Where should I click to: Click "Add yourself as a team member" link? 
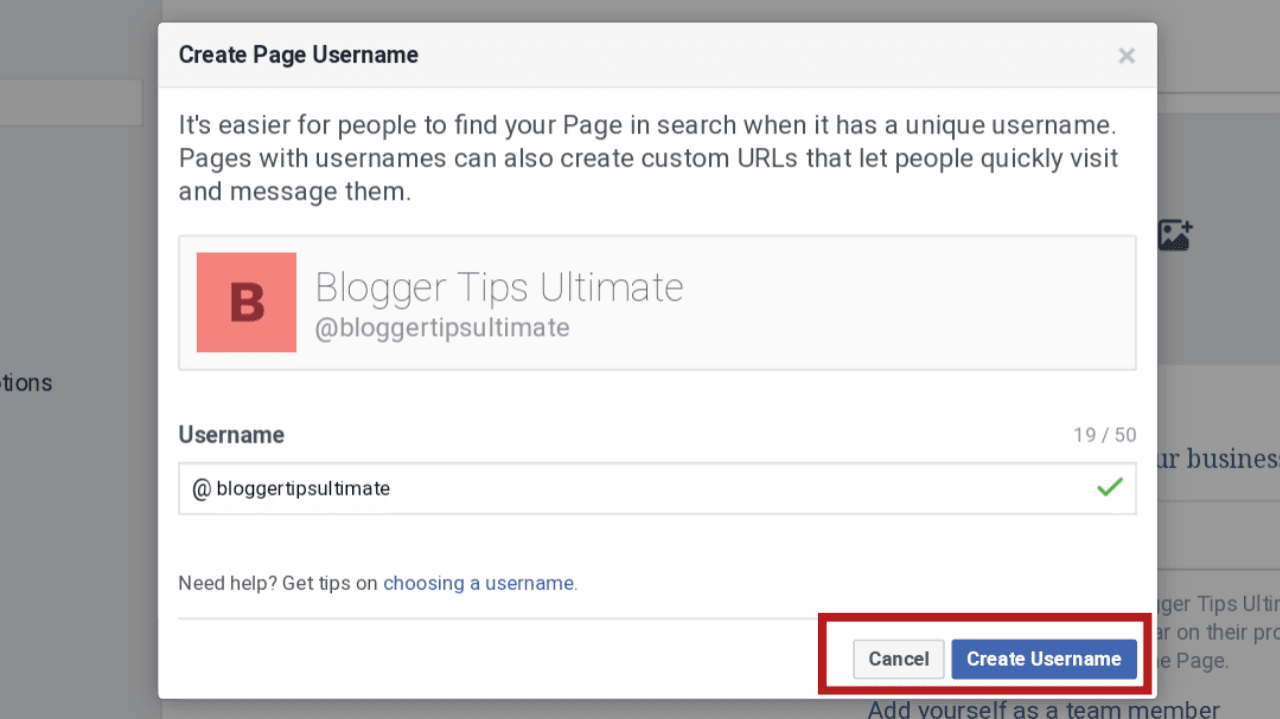click(1043, 710)
